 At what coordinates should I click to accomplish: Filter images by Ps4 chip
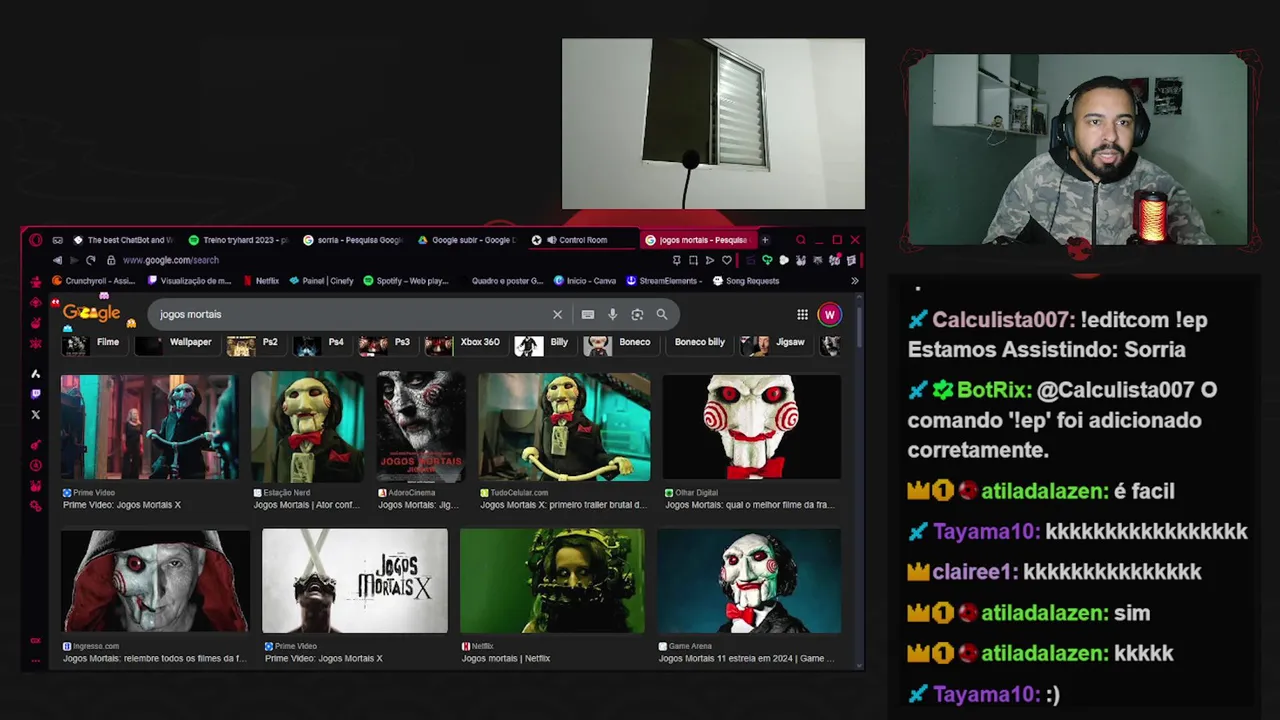[x=320, y=345]
